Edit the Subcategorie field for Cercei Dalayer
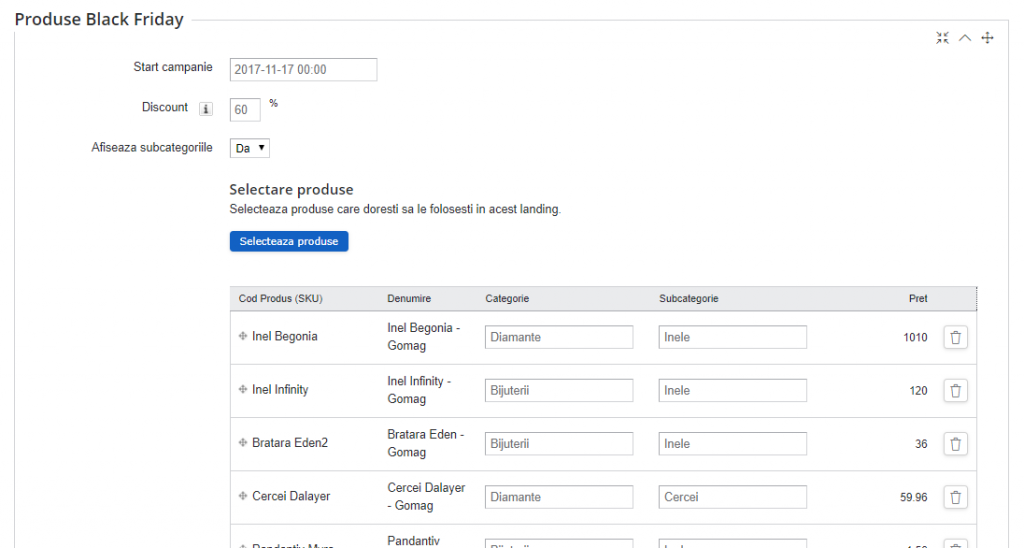Viewport: 1024px width, 548px height. (732, 497)
